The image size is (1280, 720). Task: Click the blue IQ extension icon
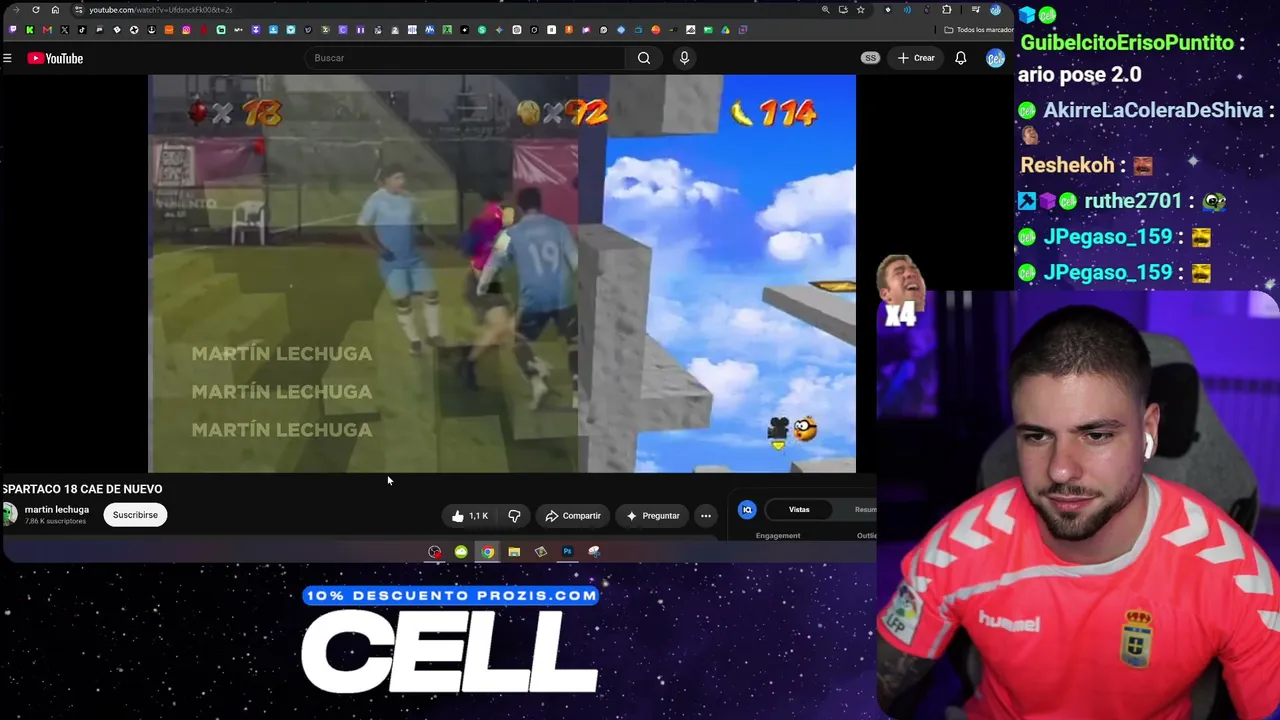point(747,510)
